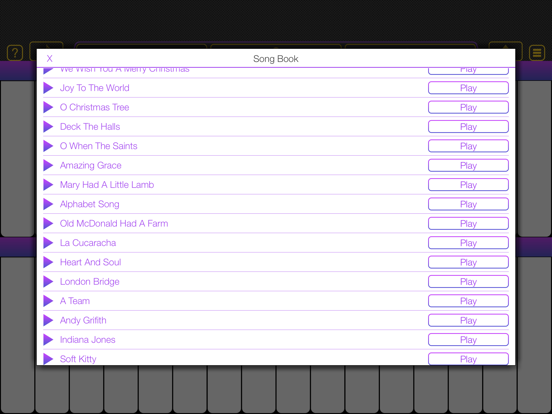Screen dimensions: 552x414
Task: Click Play button for Heart And Soul
Action: pyautogui.click(x=468, y=262)
